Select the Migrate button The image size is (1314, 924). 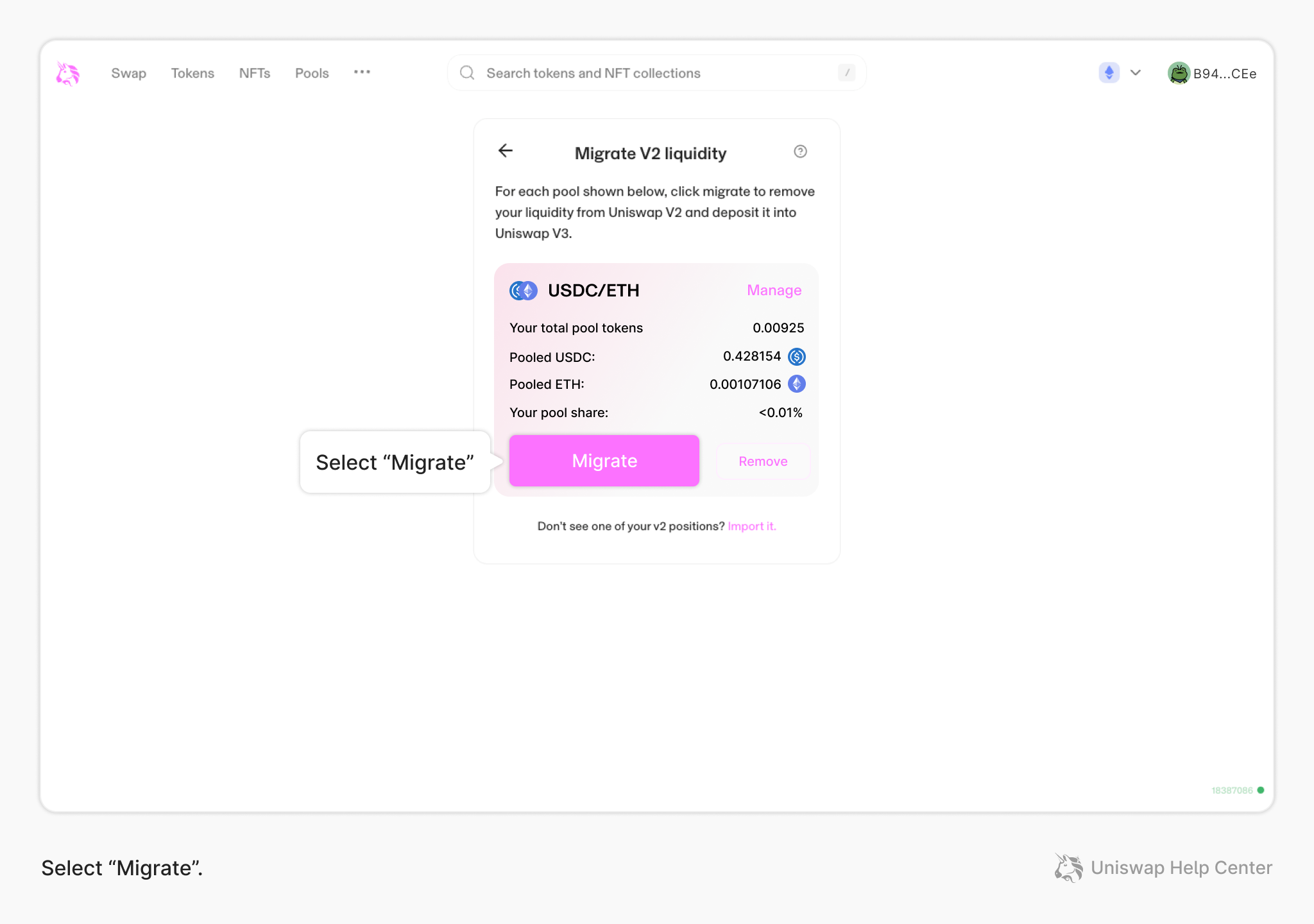tap(604, 460)
